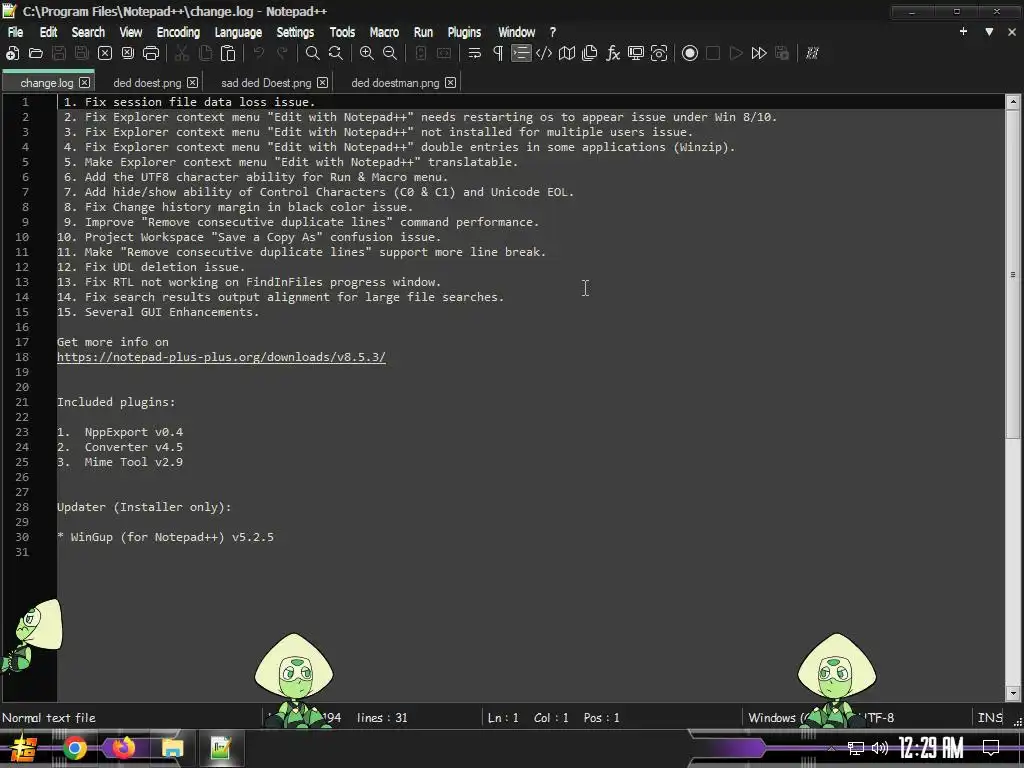Close the change.log tab

pos(85,83)
